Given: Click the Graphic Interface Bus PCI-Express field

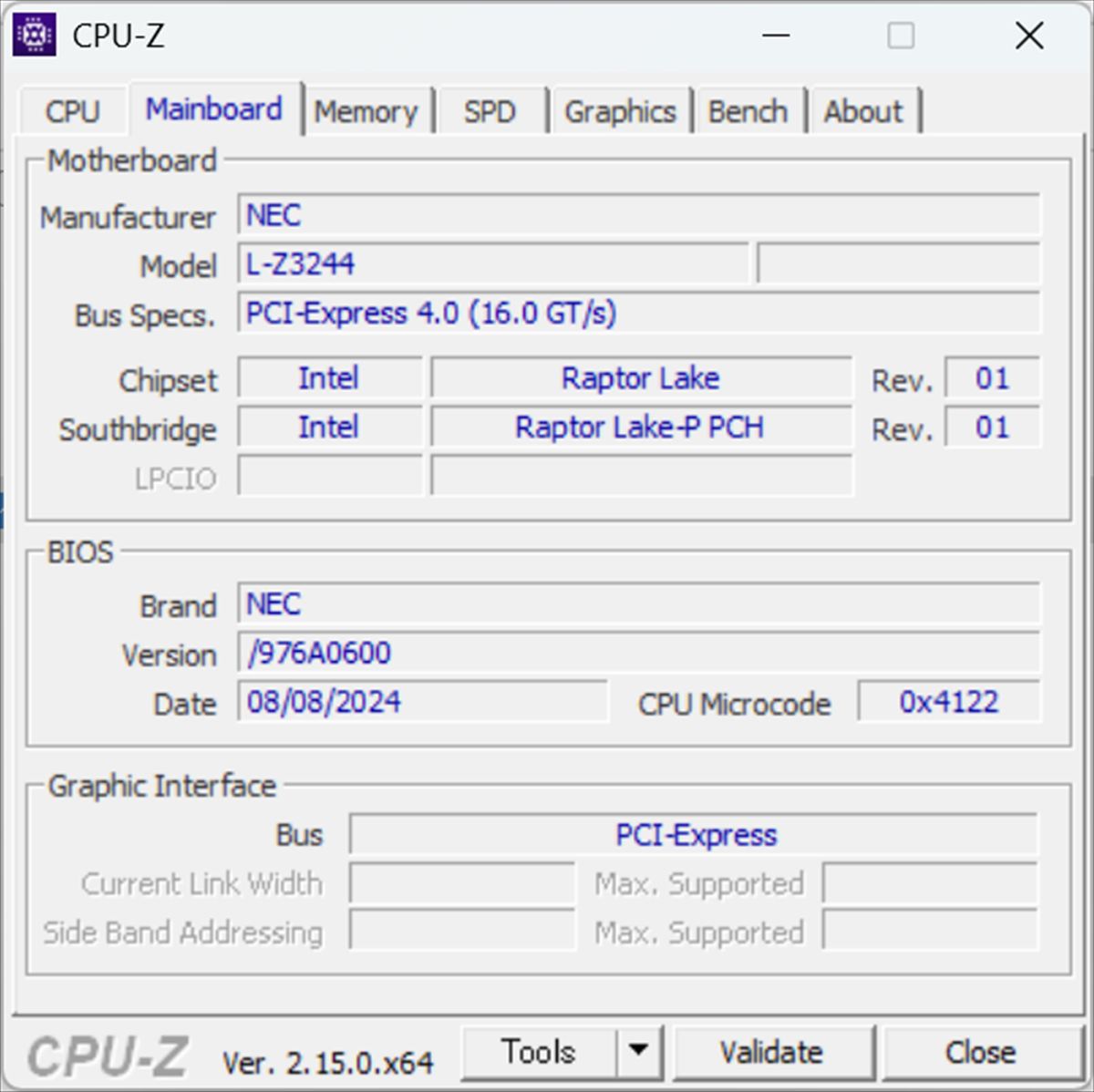Looking at the screenshot, I should (694, 835).
